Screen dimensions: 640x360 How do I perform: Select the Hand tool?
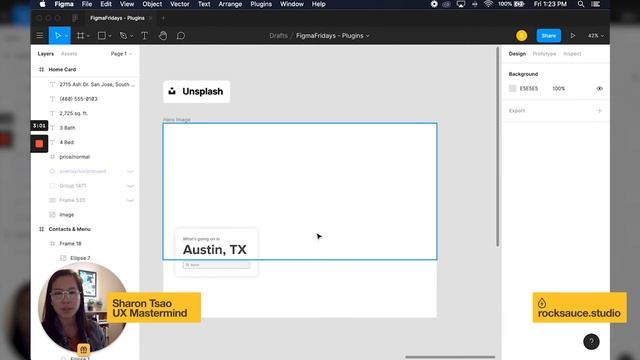[x=163, y=36]
